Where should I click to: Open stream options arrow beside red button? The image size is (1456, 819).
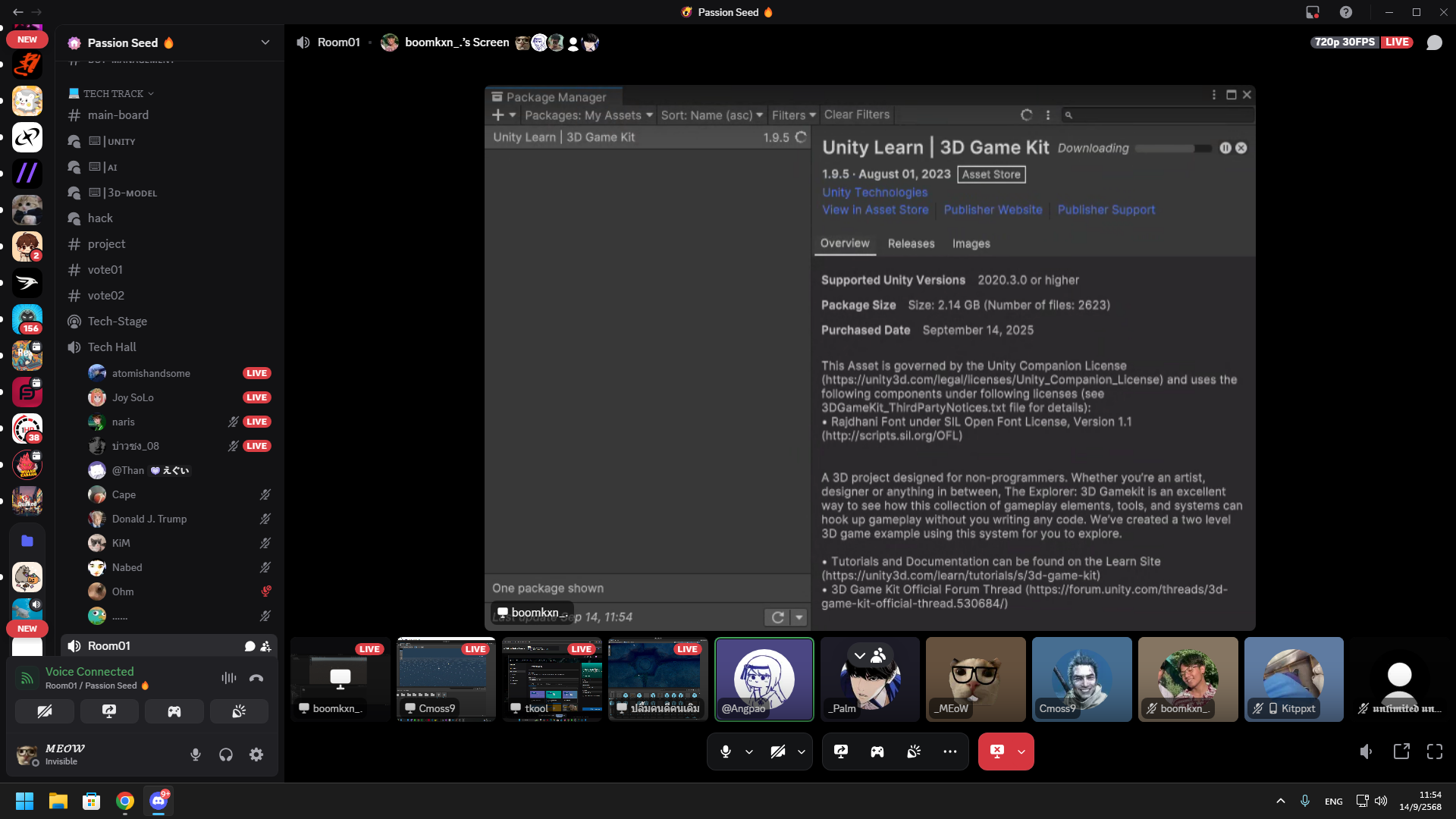click(x=1021, y=752)
